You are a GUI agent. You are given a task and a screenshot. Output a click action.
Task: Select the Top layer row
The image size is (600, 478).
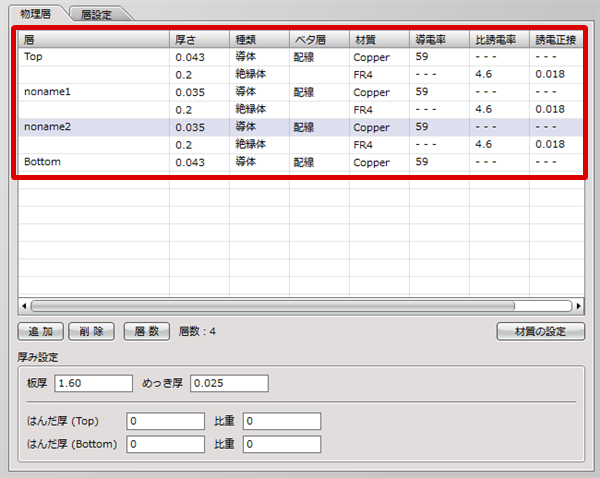90,58
